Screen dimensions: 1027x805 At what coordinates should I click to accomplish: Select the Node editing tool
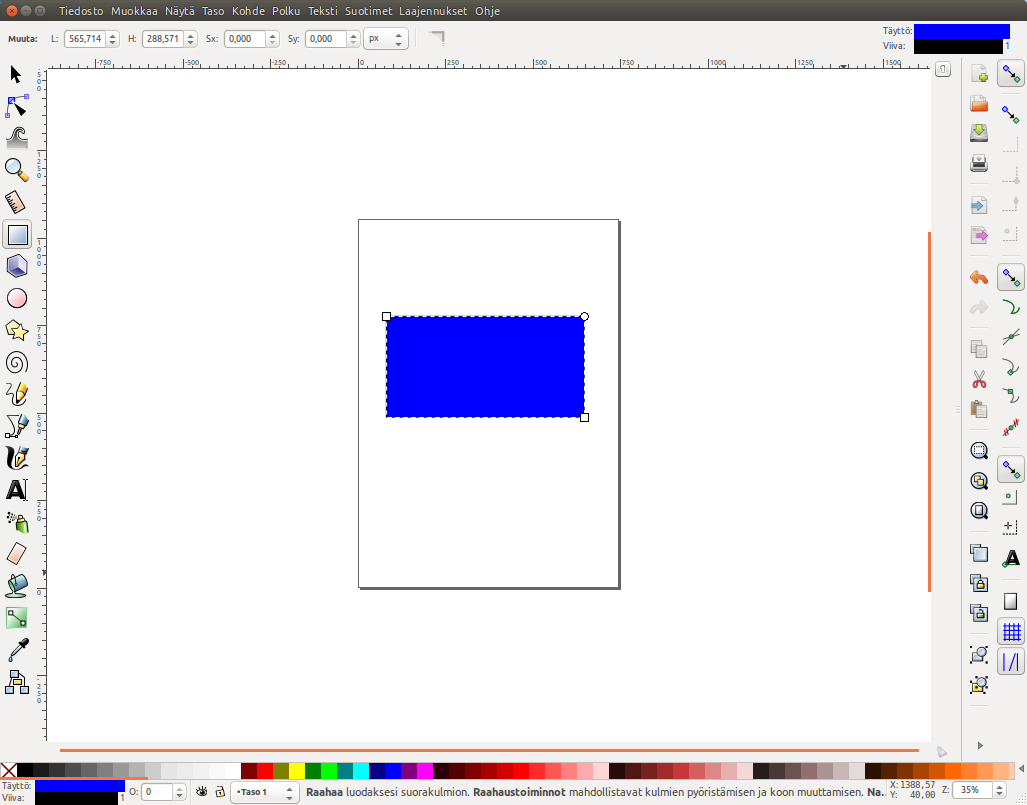(x=17, y=106)
